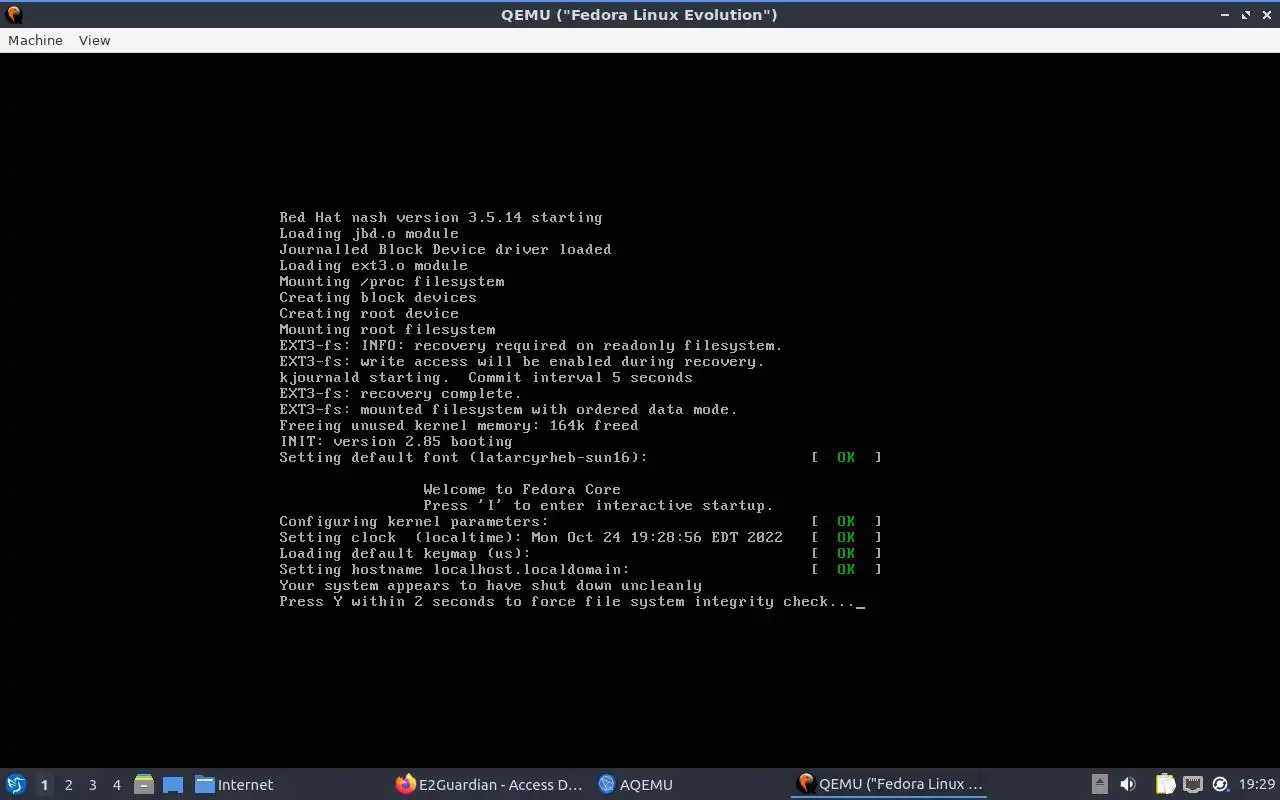This screenshot has width=1280, height=800.
Task: Select QEMU Fedora Linux taskbar entry
Action: point(889,784)
